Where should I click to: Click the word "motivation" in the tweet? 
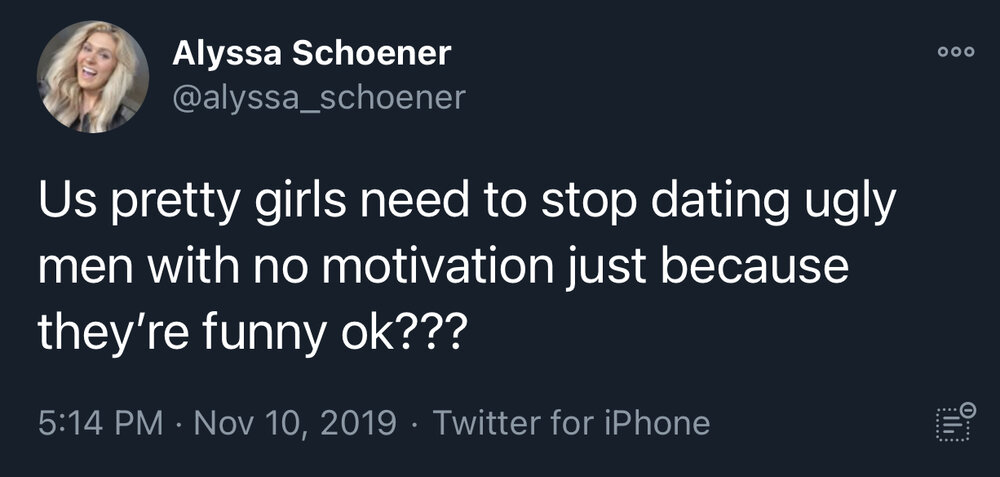[438, 267]
